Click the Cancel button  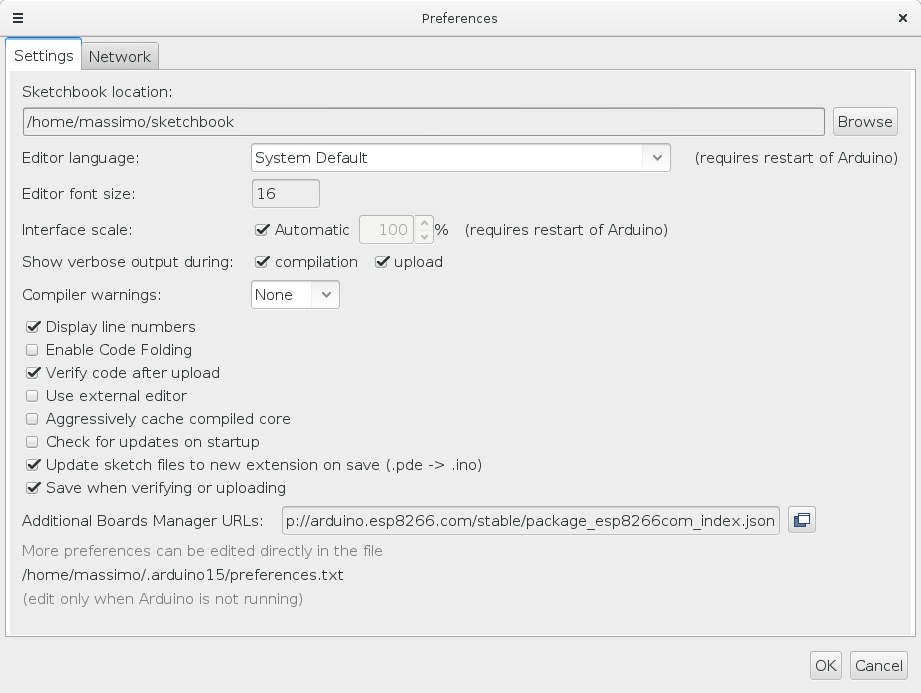point(878,665)
